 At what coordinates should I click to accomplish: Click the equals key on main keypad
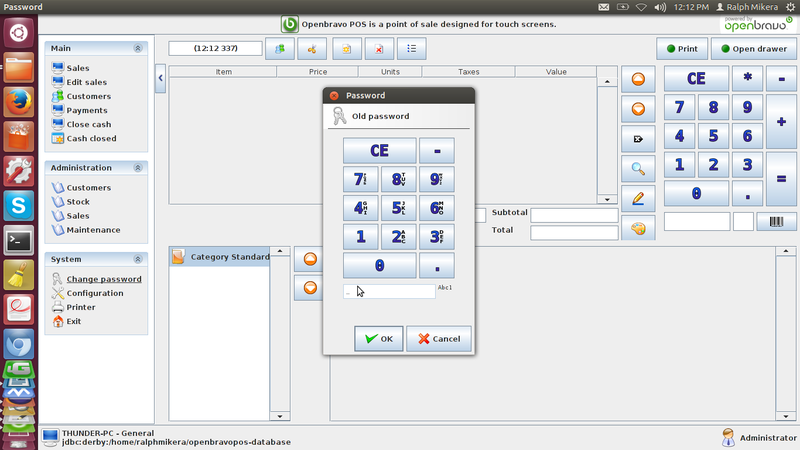coord(781,179)
